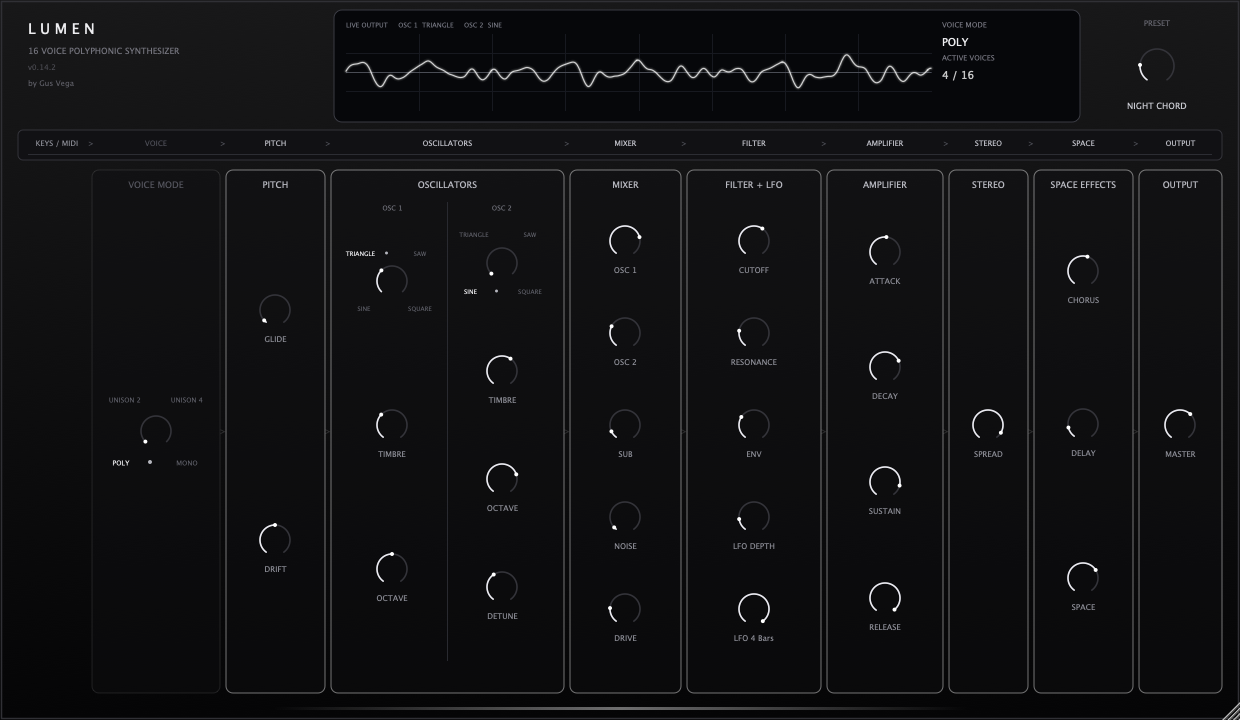Viewport: 1240px width, 720px height.
Task: Click the Chorus effect knob
Action: click(x=1083, y=271)
